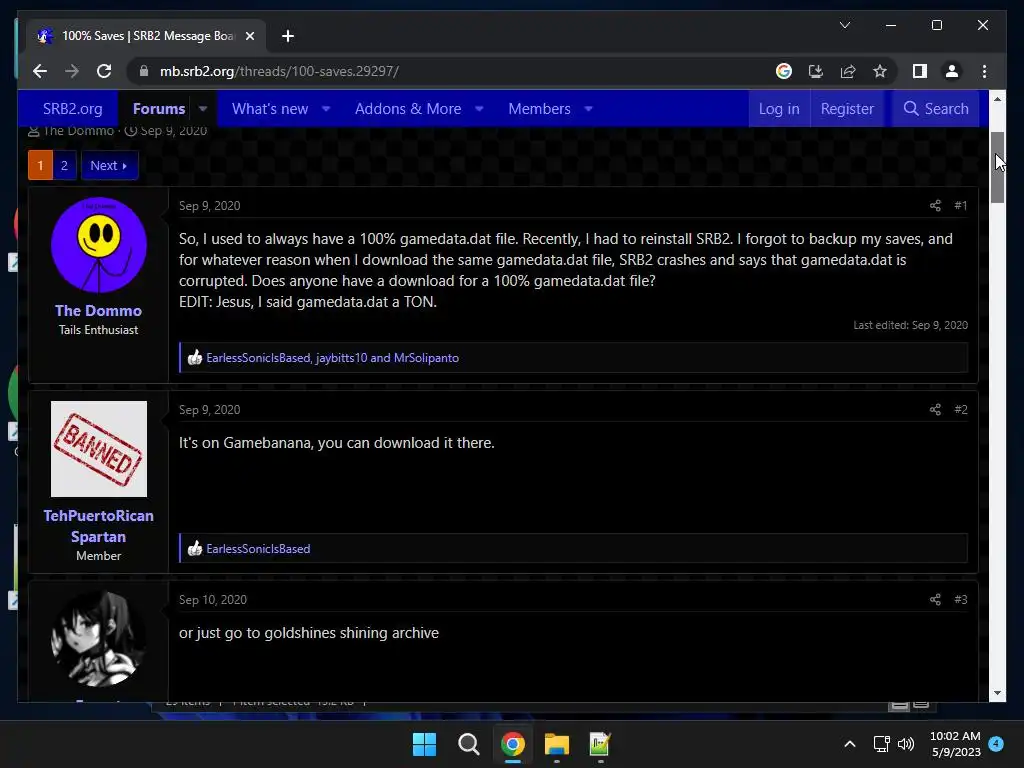Image resolution: width=1024 pixels, height=768 pixels.
Task: Open the forum Search button
Action: pos(936,108)
